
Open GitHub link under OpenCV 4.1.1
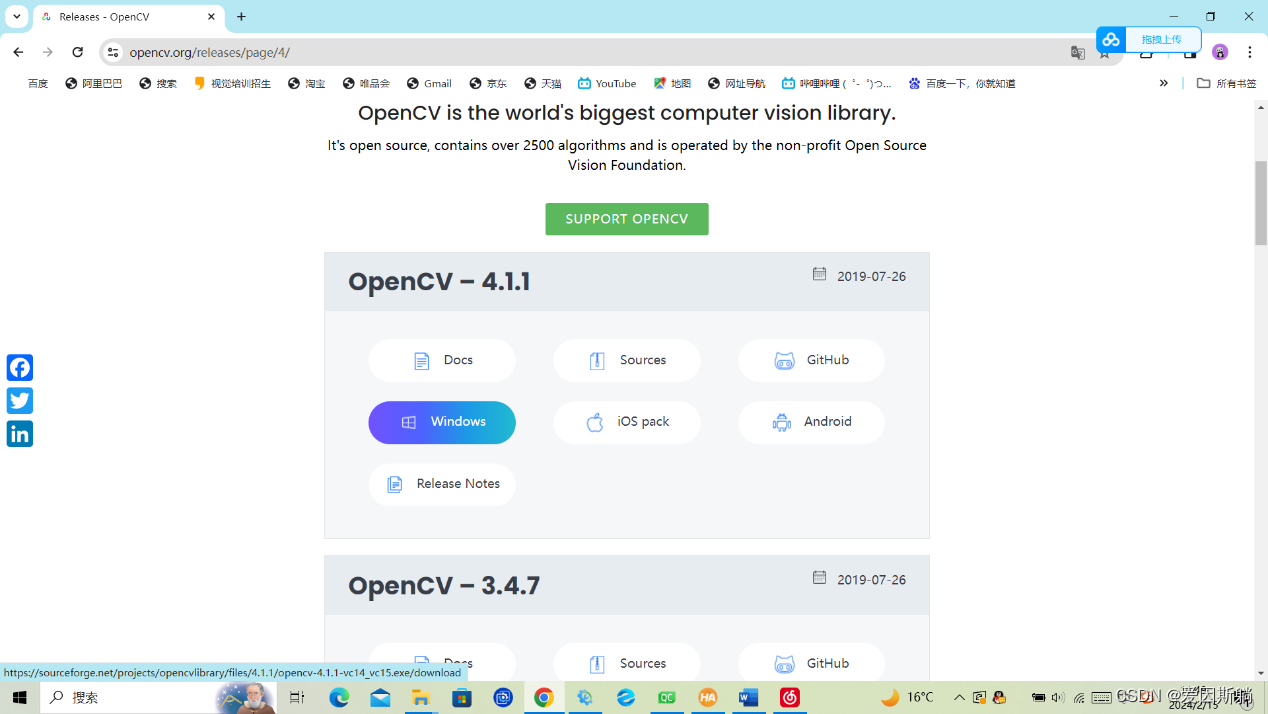click(x=811, y=360)
